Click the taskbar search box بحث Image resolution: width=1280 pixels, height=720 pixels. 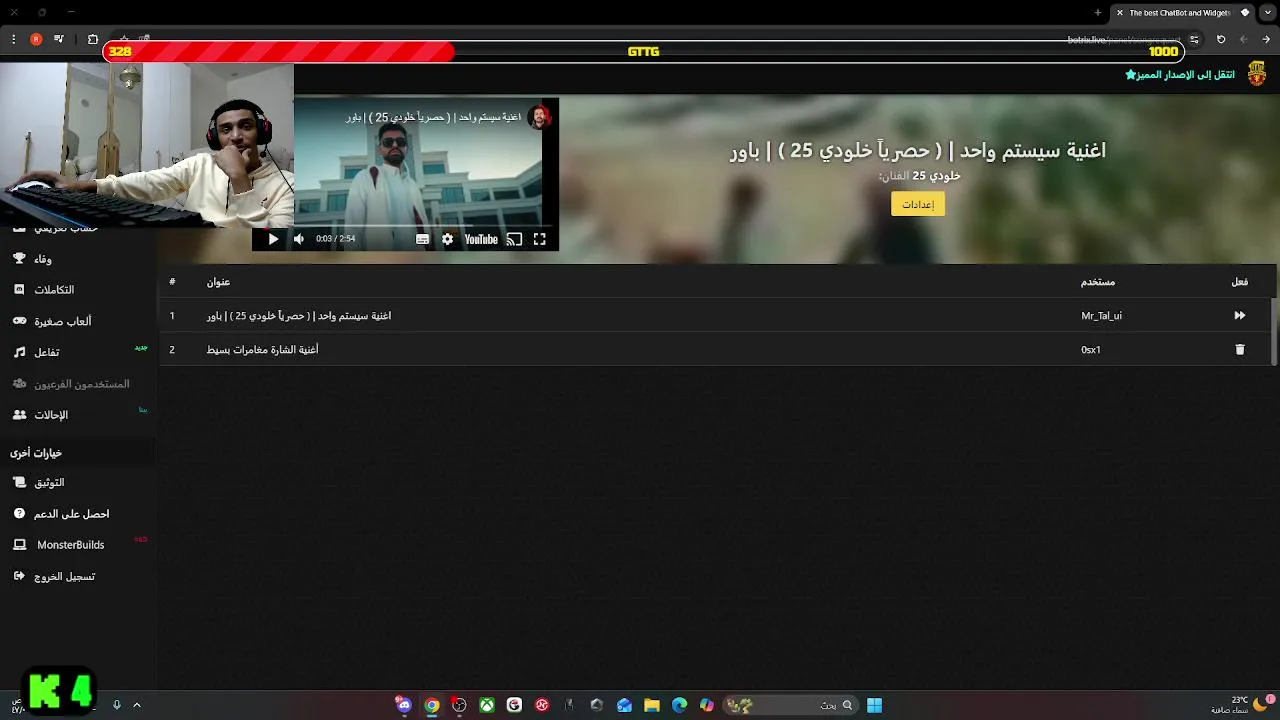(x=792, y=705)
